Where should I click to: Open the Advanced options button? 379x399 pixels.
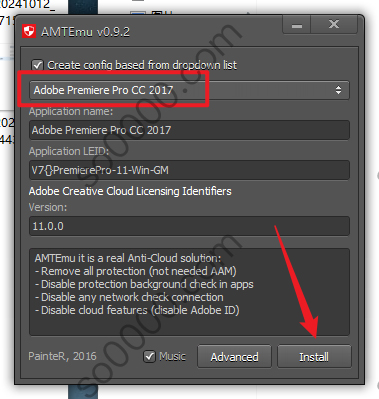point(234,357)
